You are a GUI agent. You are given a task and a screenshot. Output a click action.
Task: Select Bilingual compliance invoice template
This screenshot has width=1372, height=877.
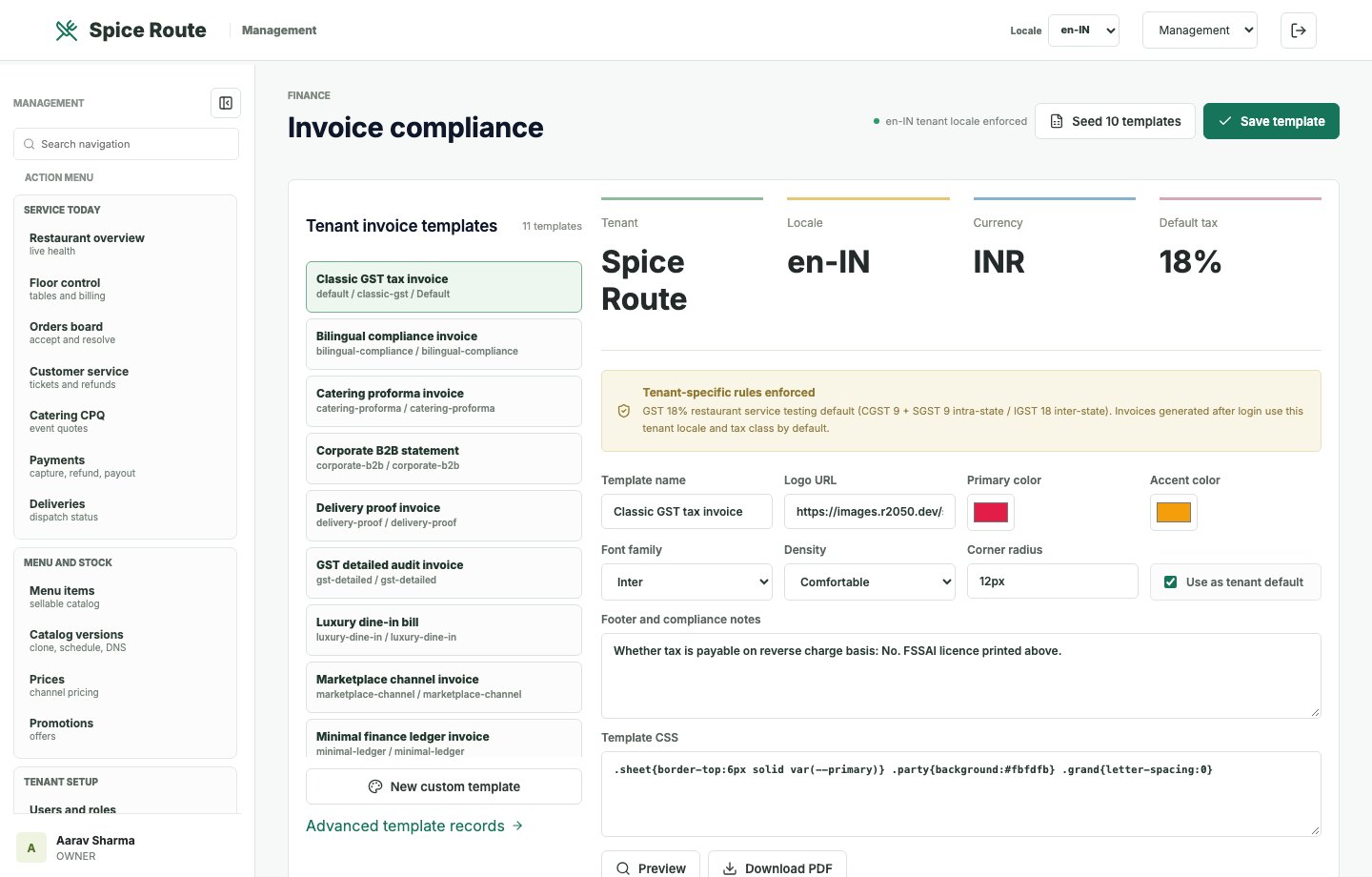pos(444,344)
